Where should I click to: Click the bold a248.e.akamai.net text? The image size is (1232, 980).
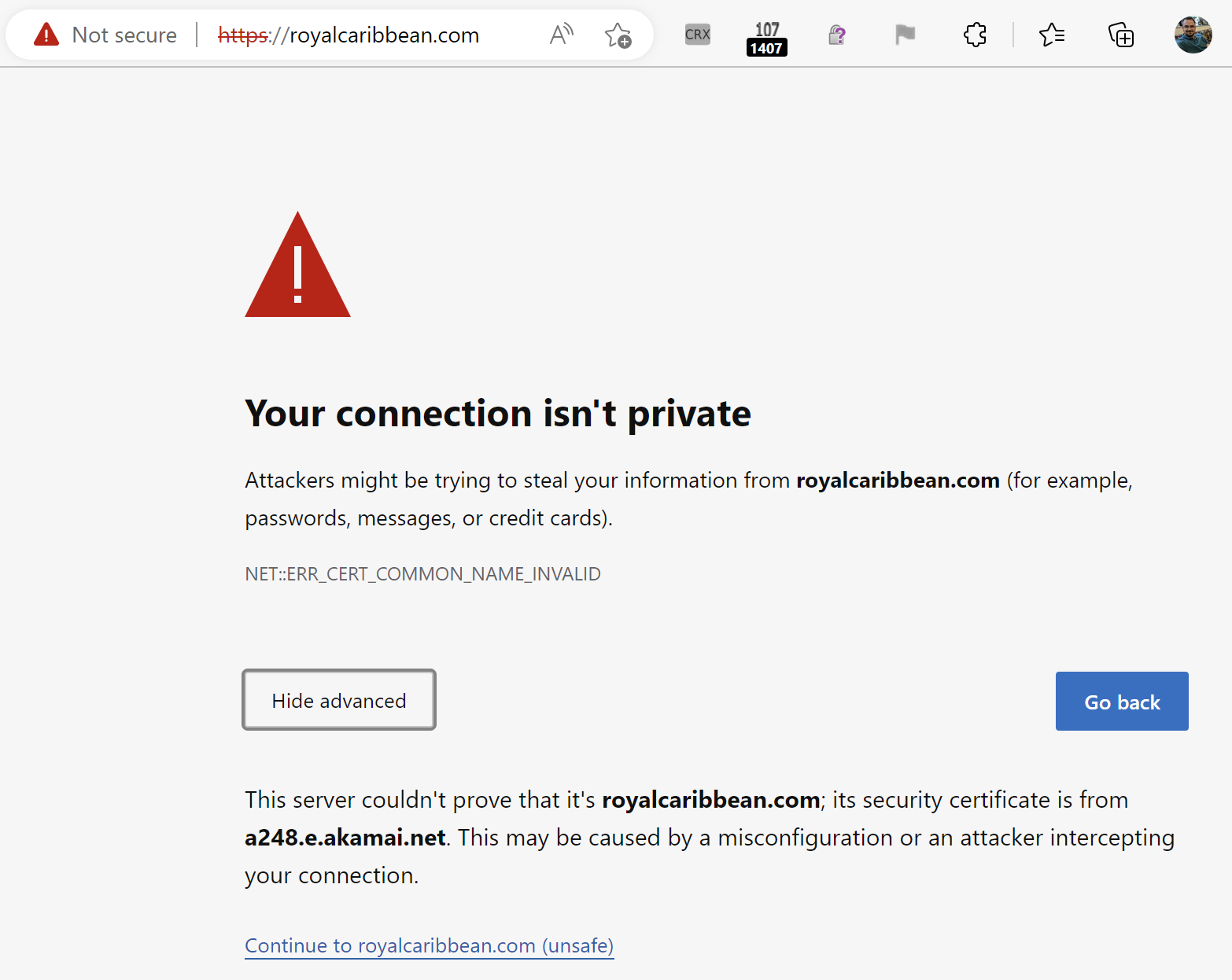pyautogui.click(x=345, y=838)
